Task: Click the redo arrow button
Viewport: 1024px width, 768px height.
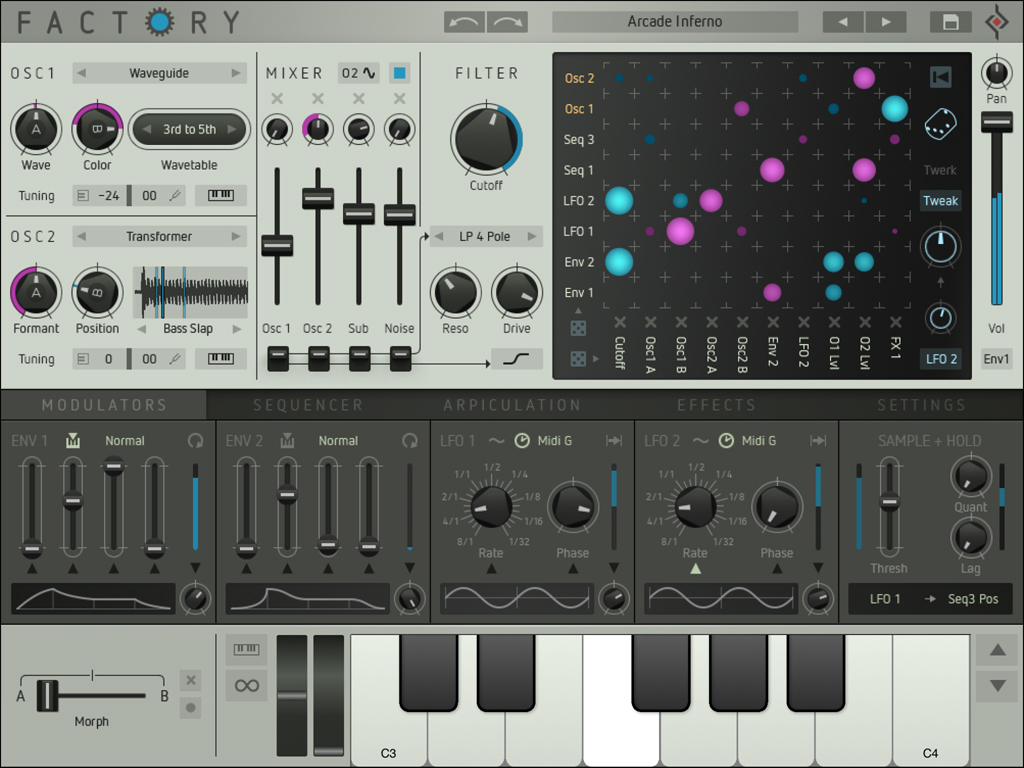Action: 507,22
